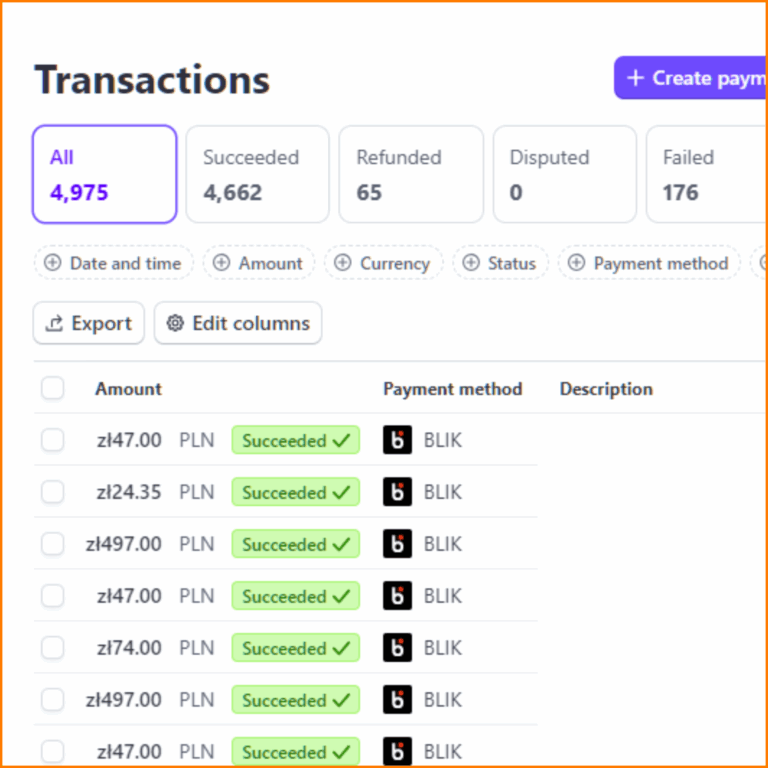The height and width of the screenshot is (768, 768).
Task: Click Succeeded badge on zł74.00 row
Action: (x=296, y=648)
